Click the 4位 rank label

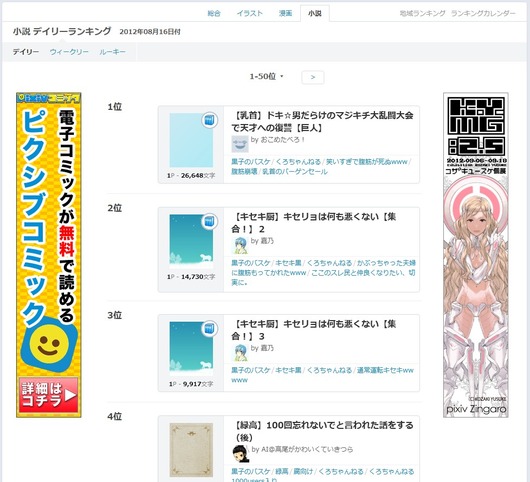click(115, 416)
